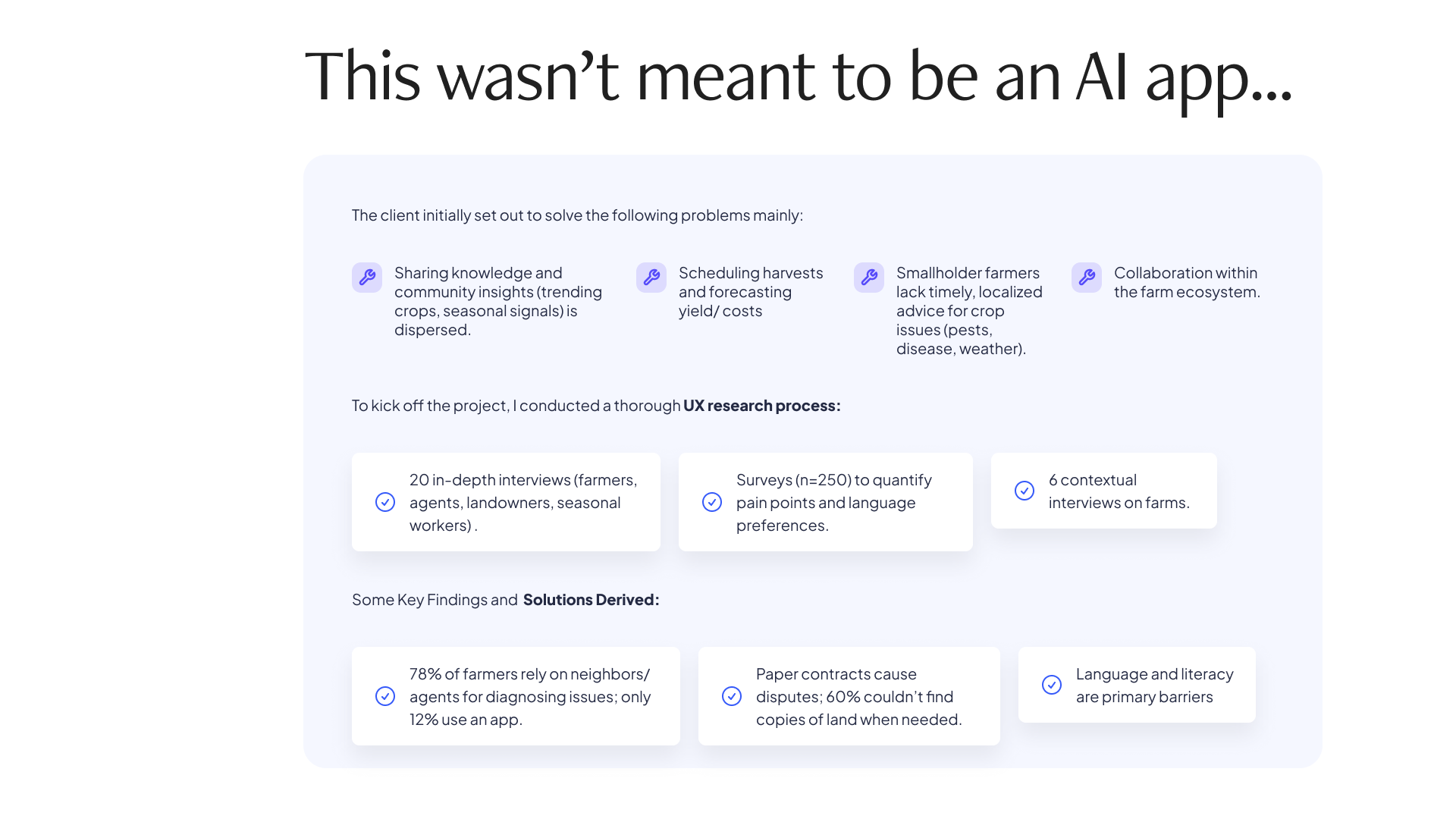The height and width of the screenshot is (819, 1456).
Task: Click the "Collaboration within the farm ecosystem" text
Action: [1187, 282]
